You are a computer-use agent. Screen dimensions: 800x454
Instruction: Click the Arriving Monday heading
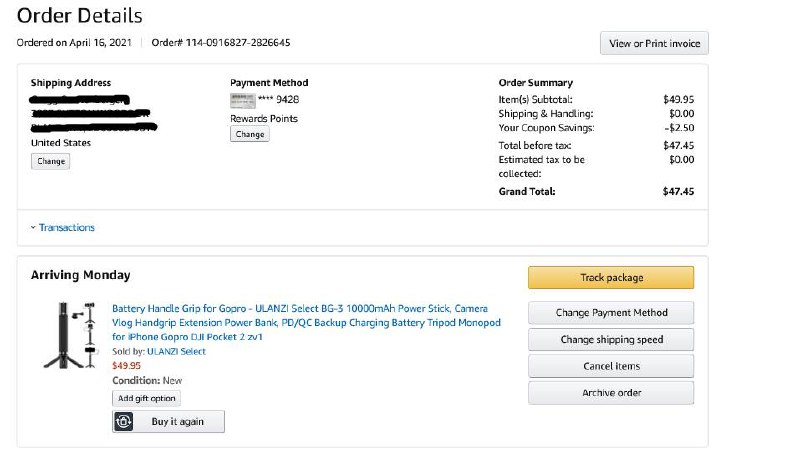80,275
